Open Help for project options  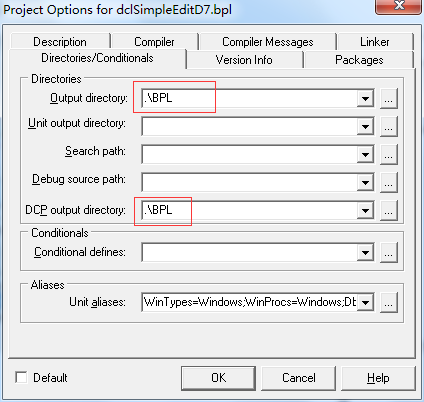tap(378, 378)
